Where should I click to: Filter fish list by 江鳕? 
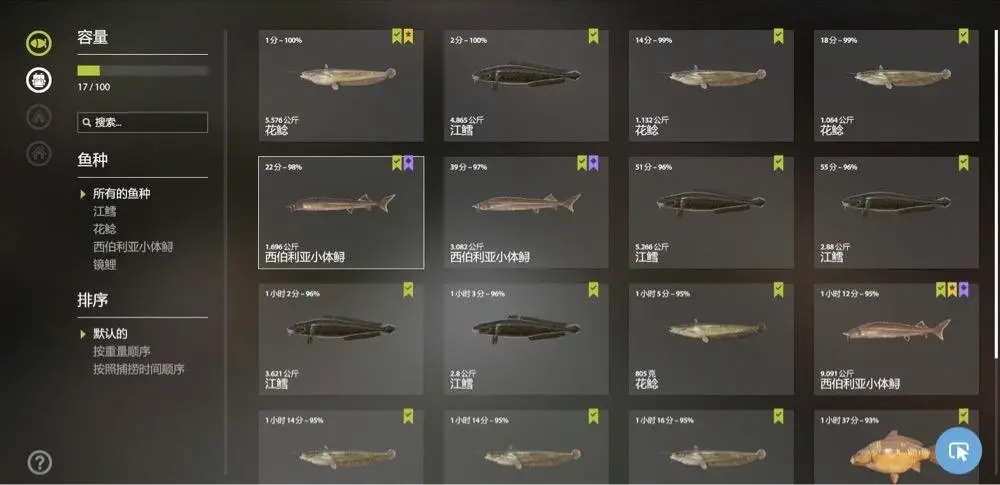pyautogui.click(x=105, y=211)
